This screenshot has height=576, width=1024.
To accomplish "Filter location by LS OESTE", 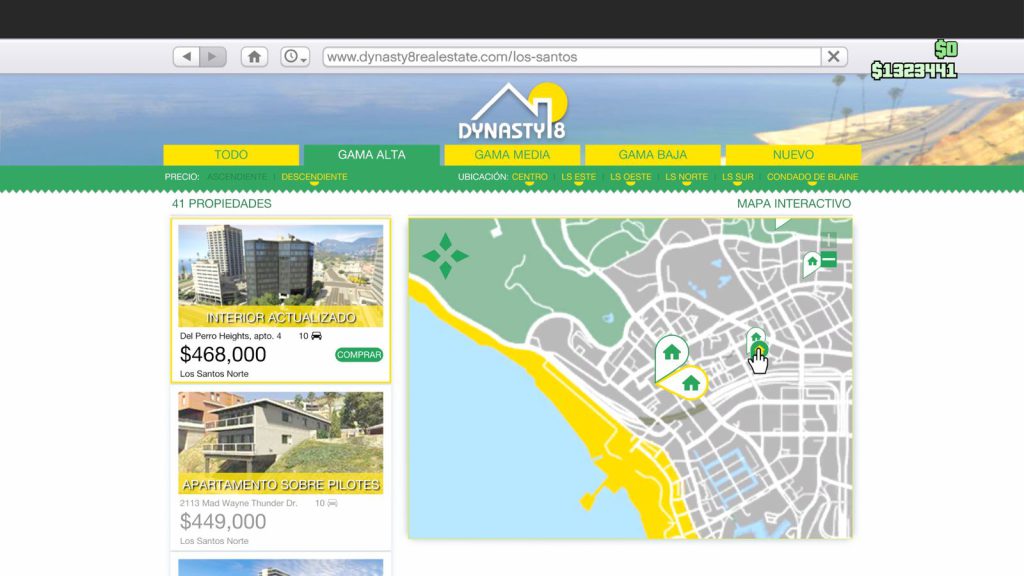I will click(631, 177).
